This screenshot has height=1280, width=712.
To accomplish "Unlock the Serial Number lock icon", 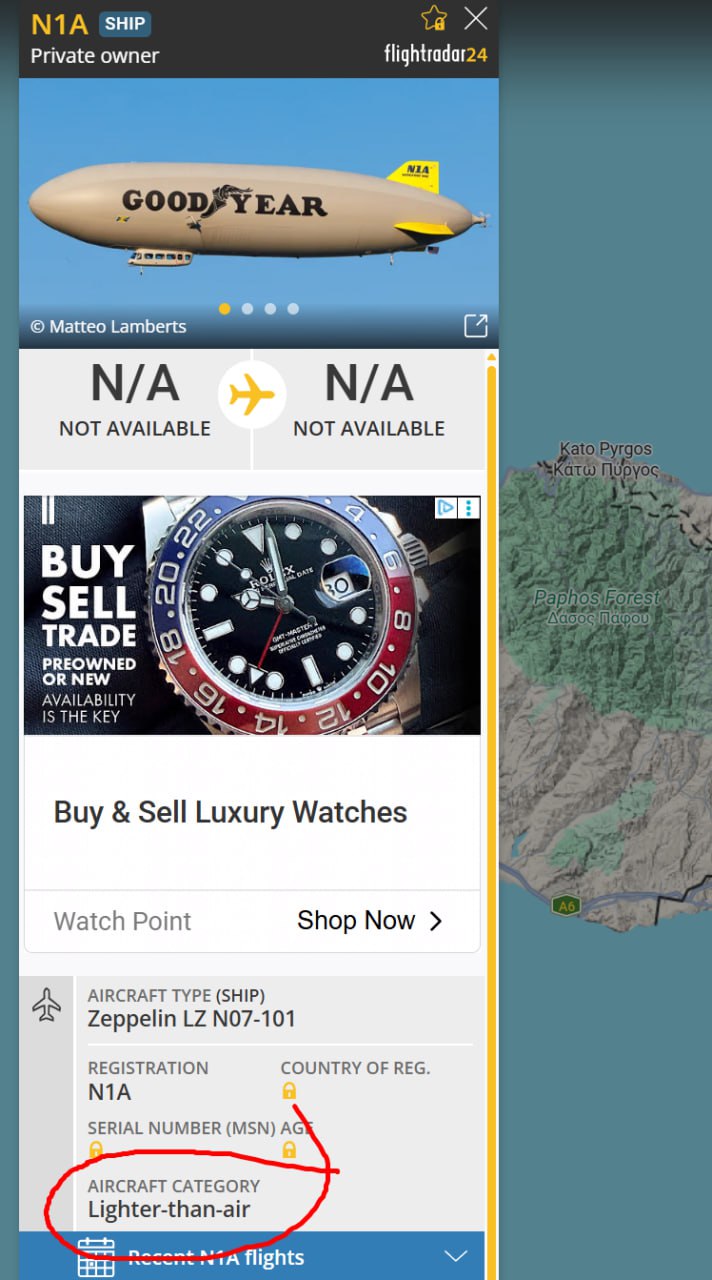I will (96, 1150).
